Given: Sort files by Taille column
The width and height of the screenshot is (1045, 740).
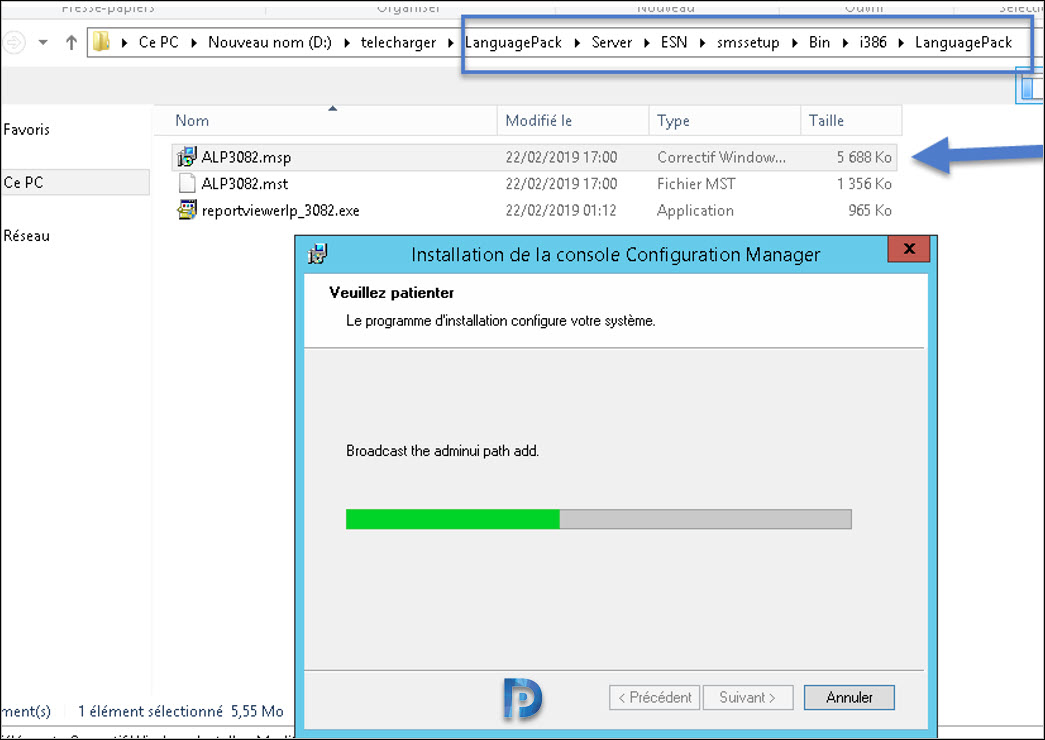Looking at the screenshot, I should (851, 121).
